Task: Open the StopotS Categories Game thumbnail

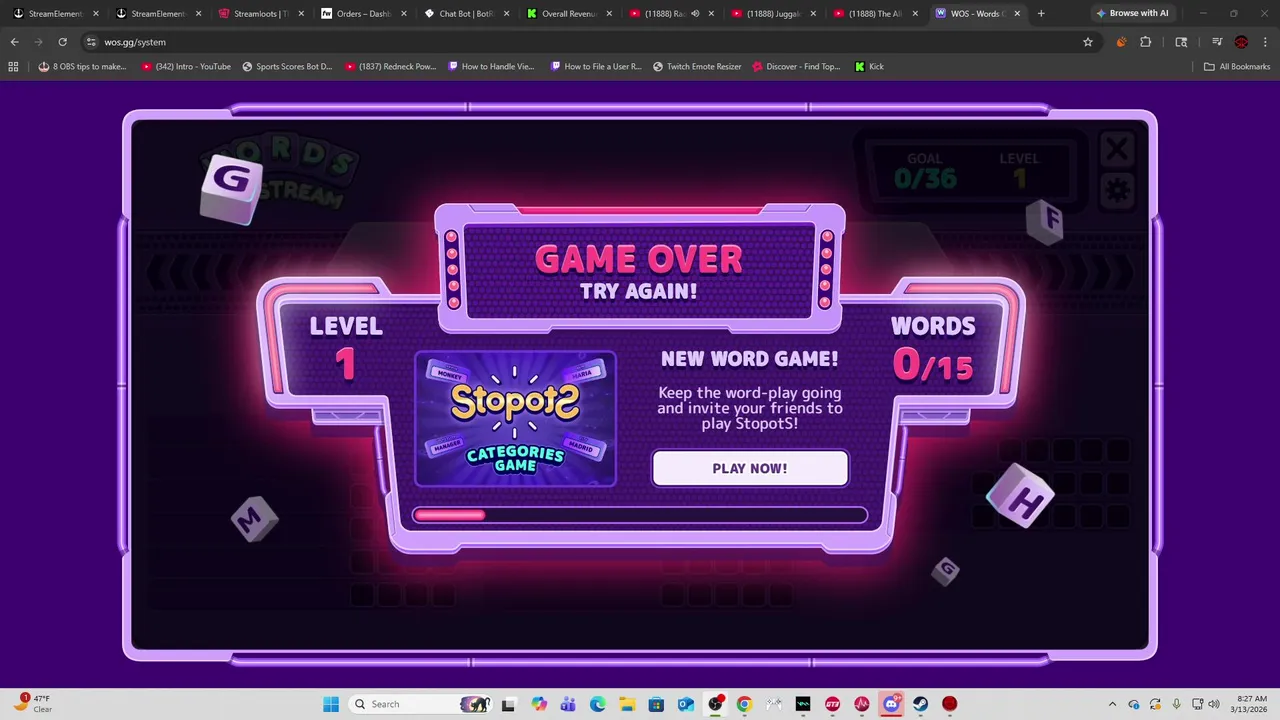Action: coord(515,419)
